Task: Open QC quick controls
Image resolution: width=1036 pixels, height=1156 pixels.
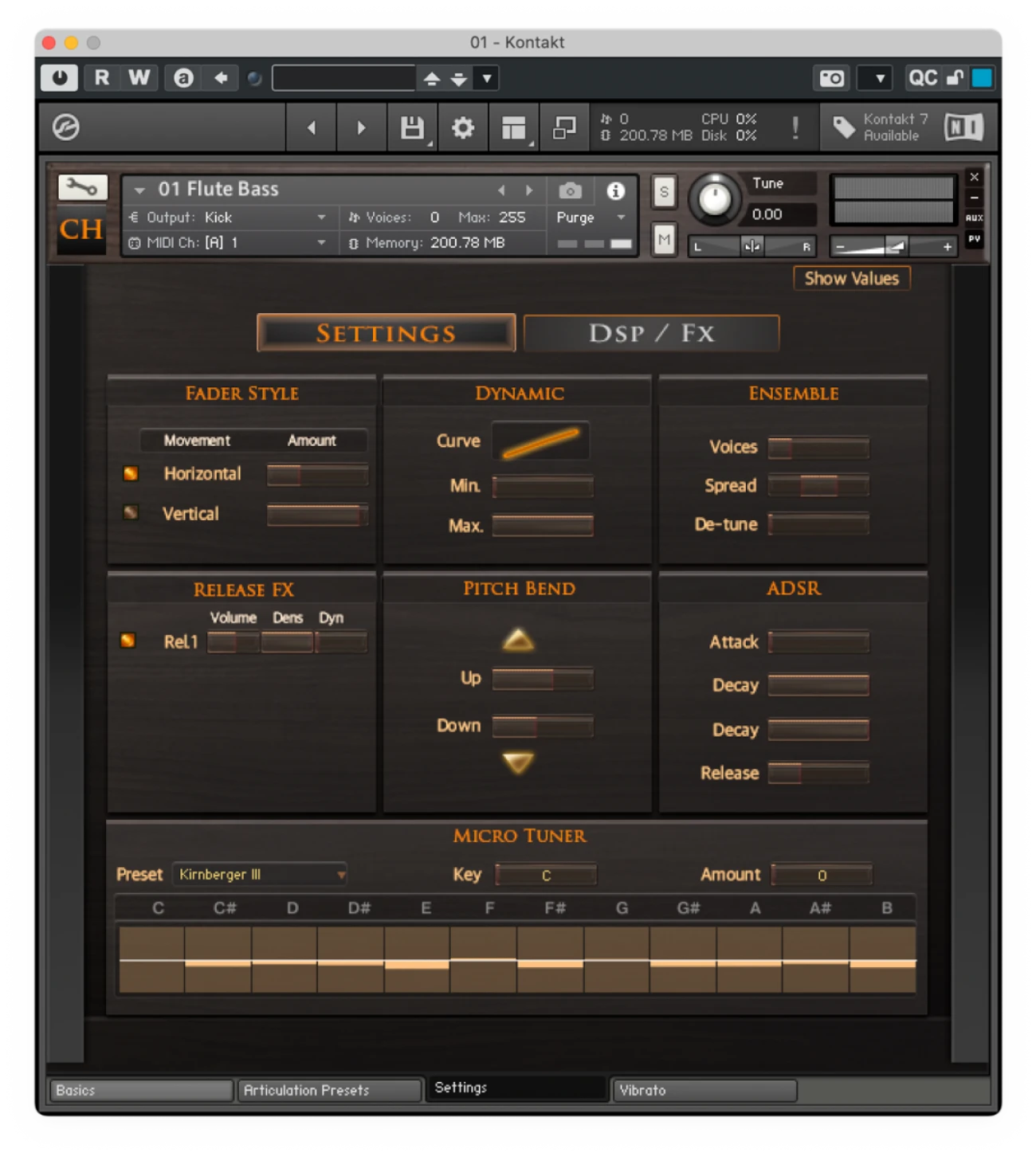Action: (923, 78)
